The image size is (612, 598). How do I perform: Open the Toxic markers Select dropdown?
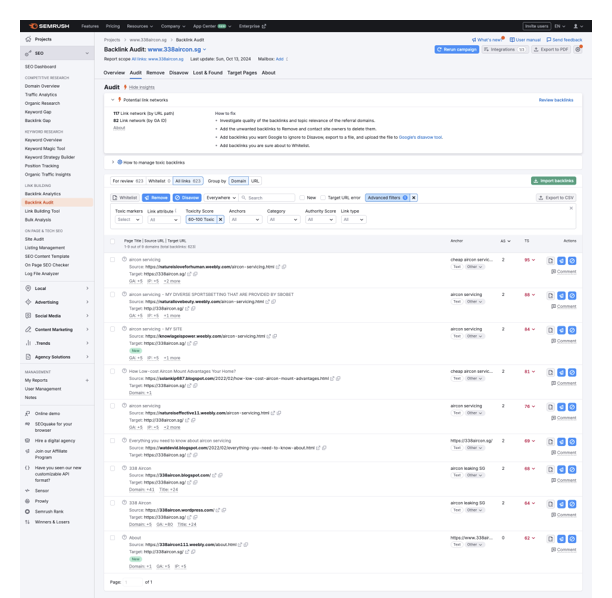point(128,219)
